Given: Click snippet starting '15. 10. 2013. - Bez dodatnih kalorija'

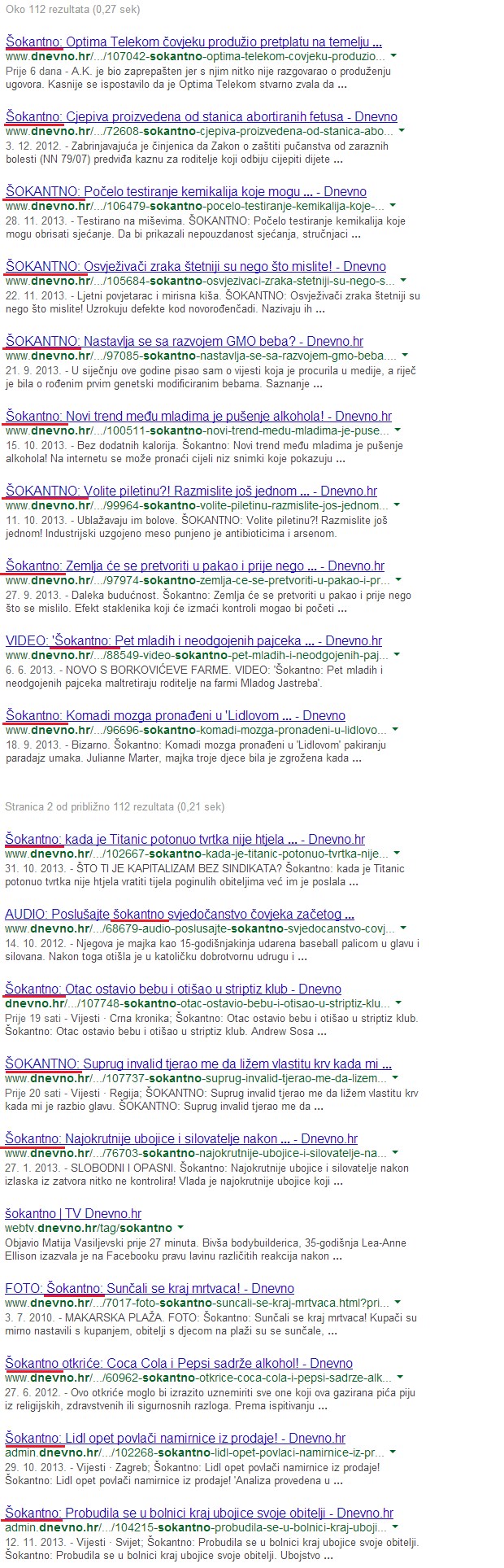Looking at the screenshot, I should [203, 452].
